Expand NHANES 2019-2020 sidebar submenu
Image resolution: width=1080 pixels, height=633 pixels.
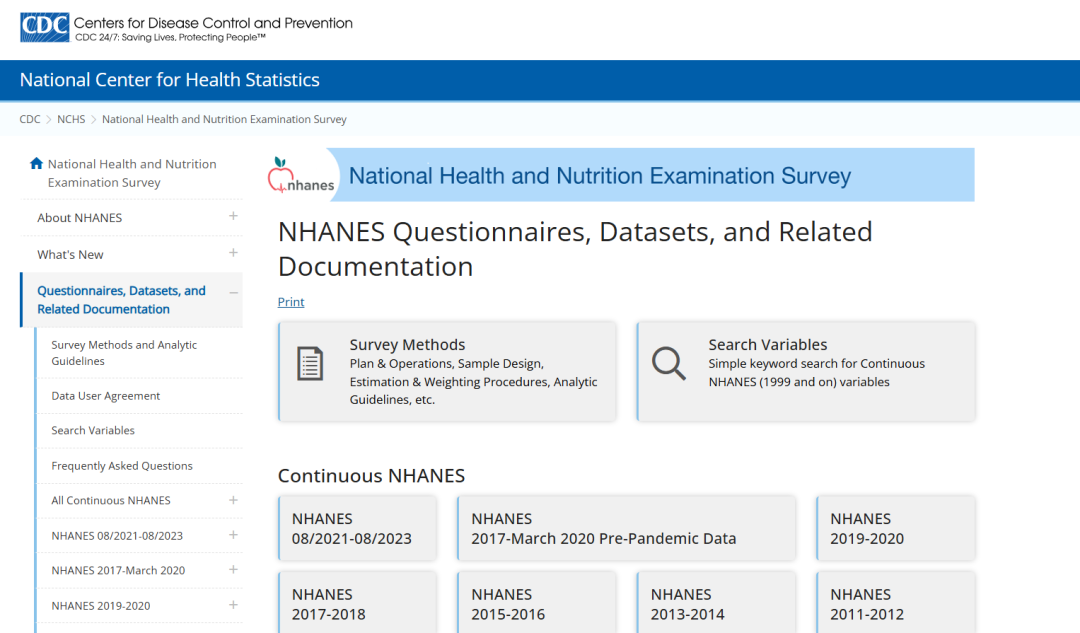coord(233,605)
